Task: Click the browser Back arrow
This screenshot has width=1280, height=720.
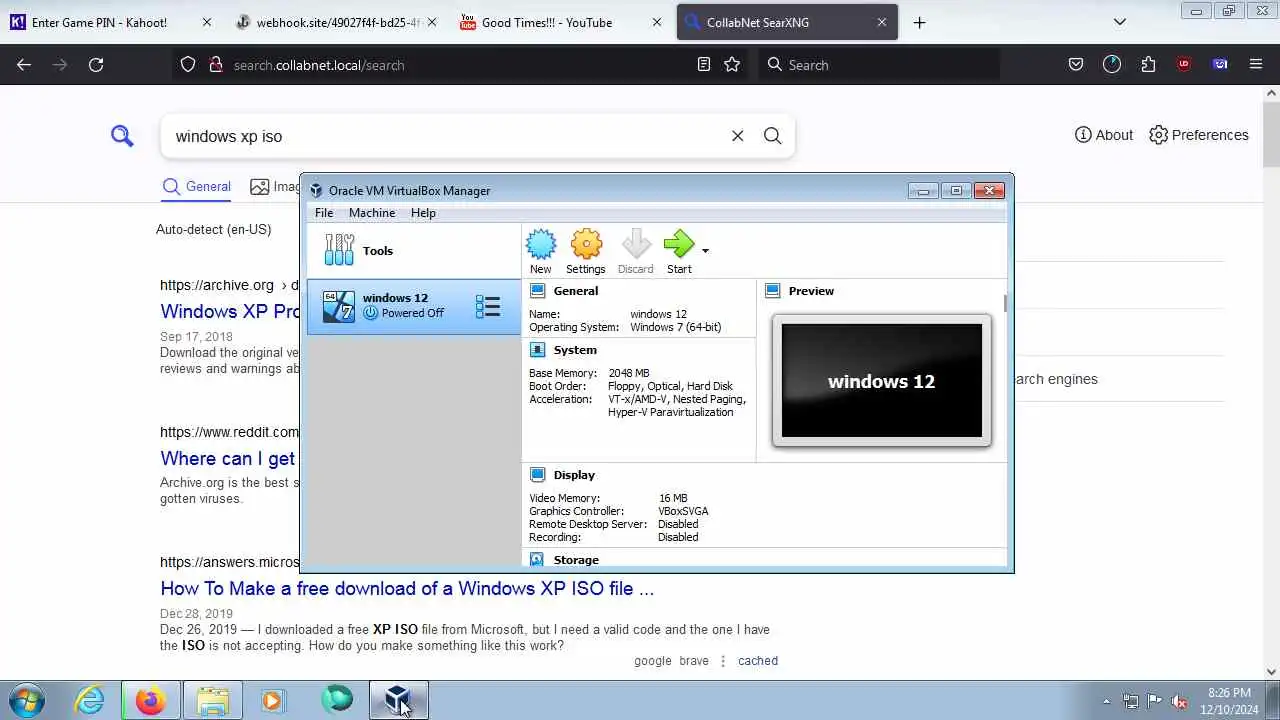Action: pyautogui.click(x=24, y=64)
